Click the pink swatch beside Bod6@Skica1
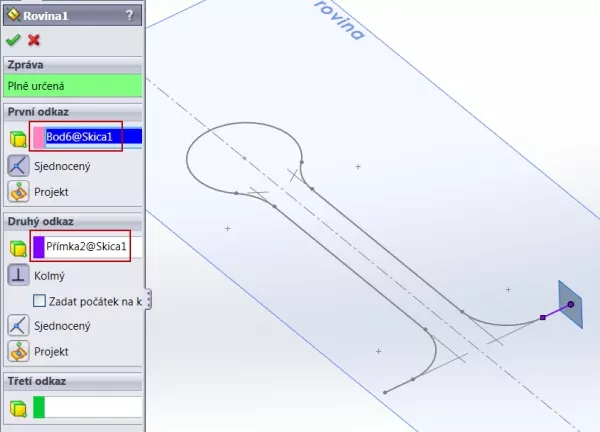Viewport: 600px width, 432px height. (38, 137)
